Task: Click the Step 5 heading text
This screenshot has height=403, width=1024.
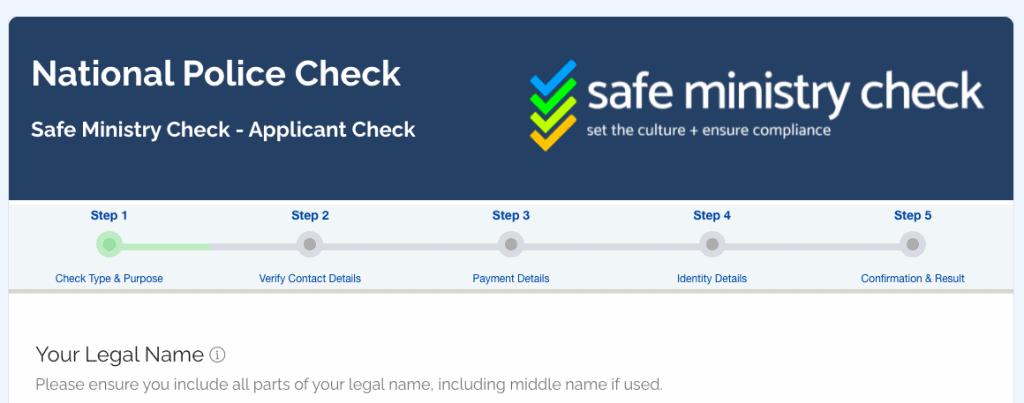Action: point(912,216)
